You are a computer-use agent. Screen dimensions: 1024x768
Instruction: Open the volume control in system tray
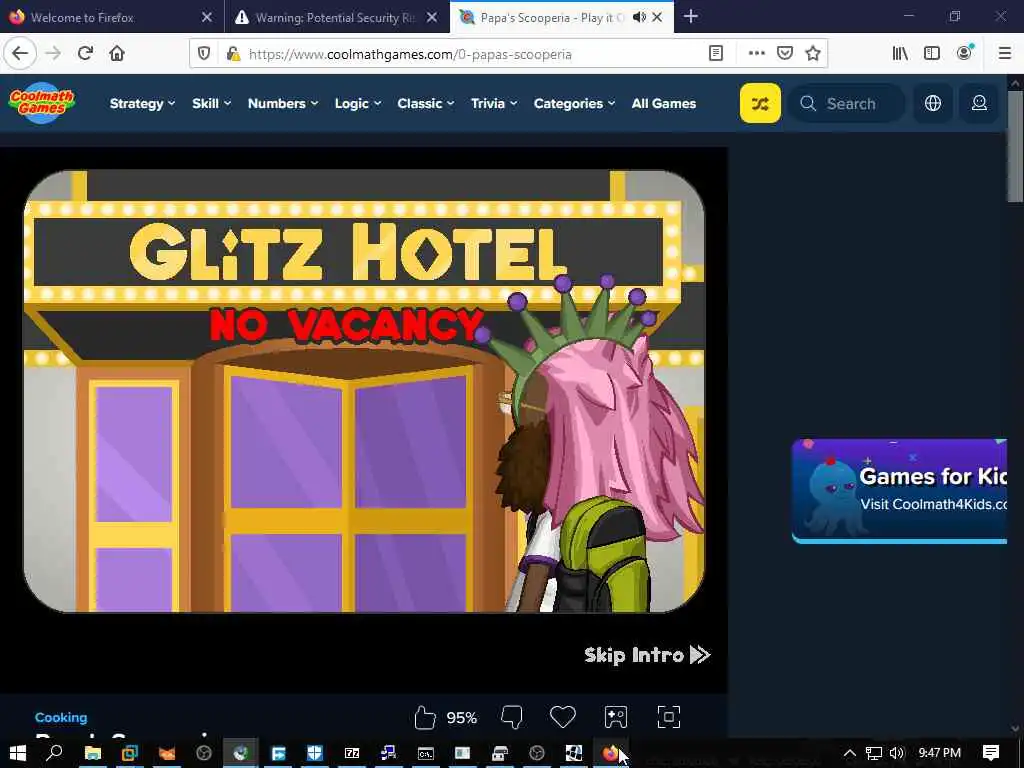pos(897,753)
